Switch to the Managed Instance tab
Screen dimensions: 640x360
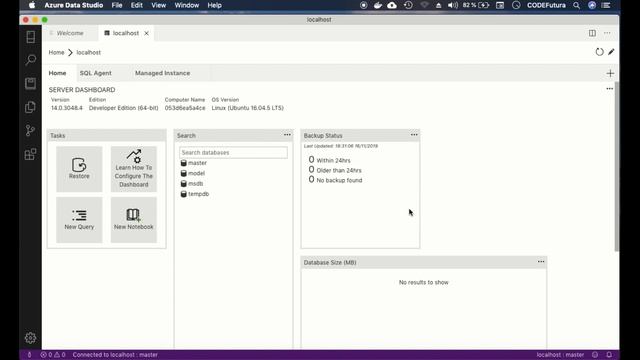pos(162,73)
